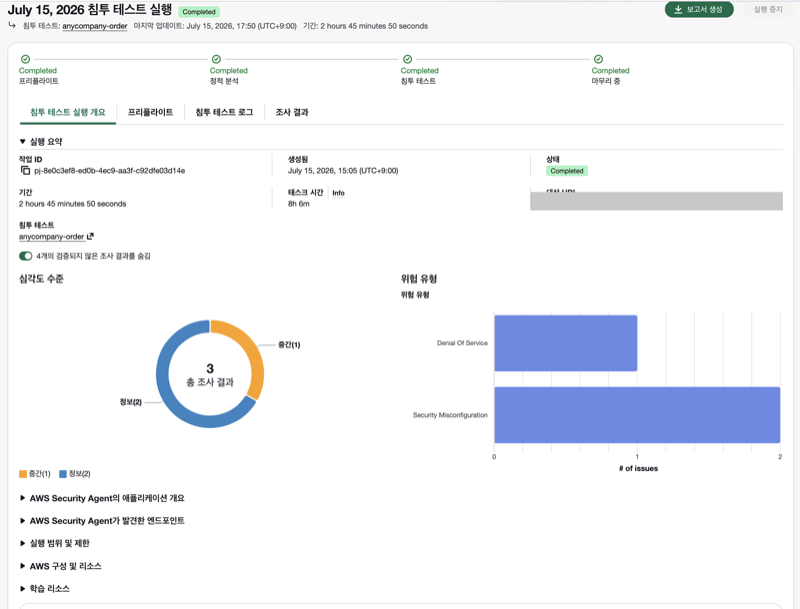The height and width of the screenshot is (609, 800).
Task: Open 침투 테스트 로그 tab
Action: (x=224, y=112)
